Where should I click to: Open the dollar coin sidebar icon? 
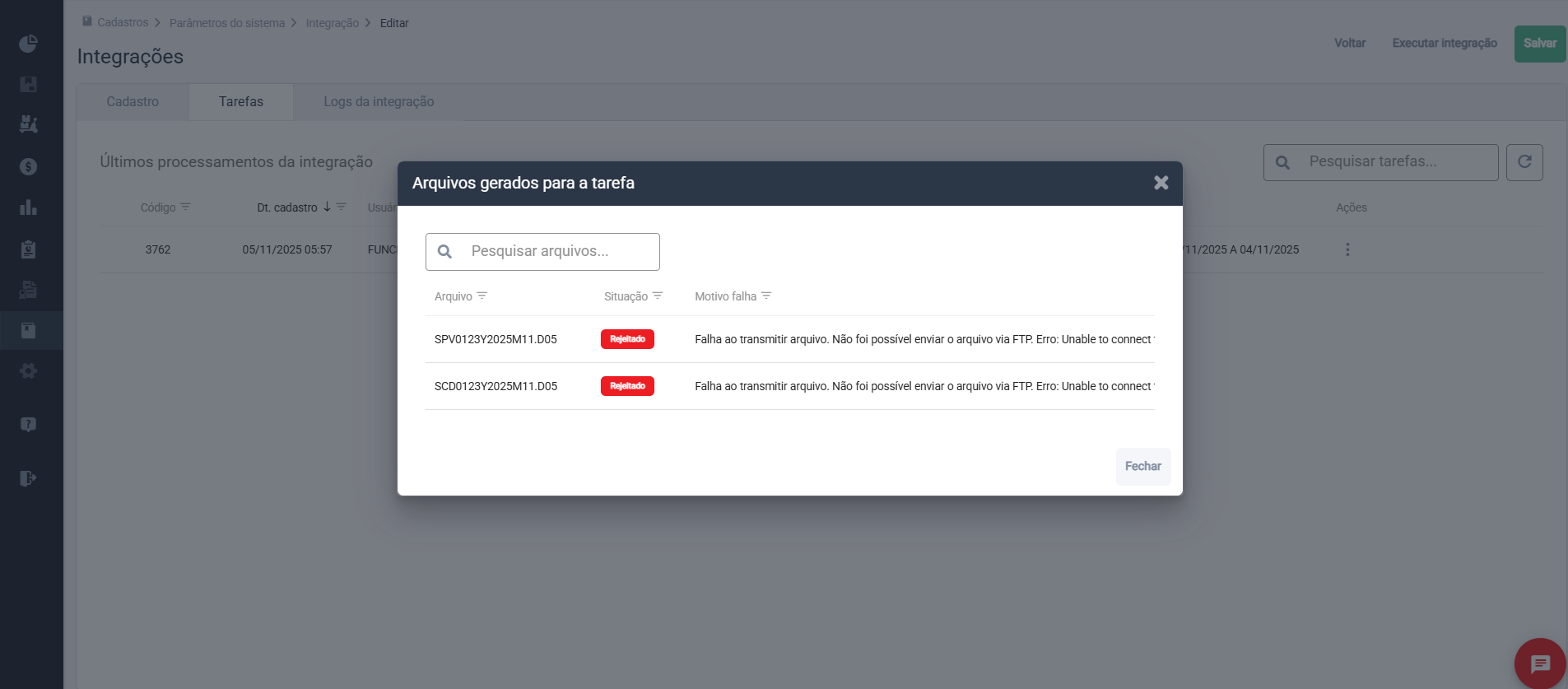28,166
